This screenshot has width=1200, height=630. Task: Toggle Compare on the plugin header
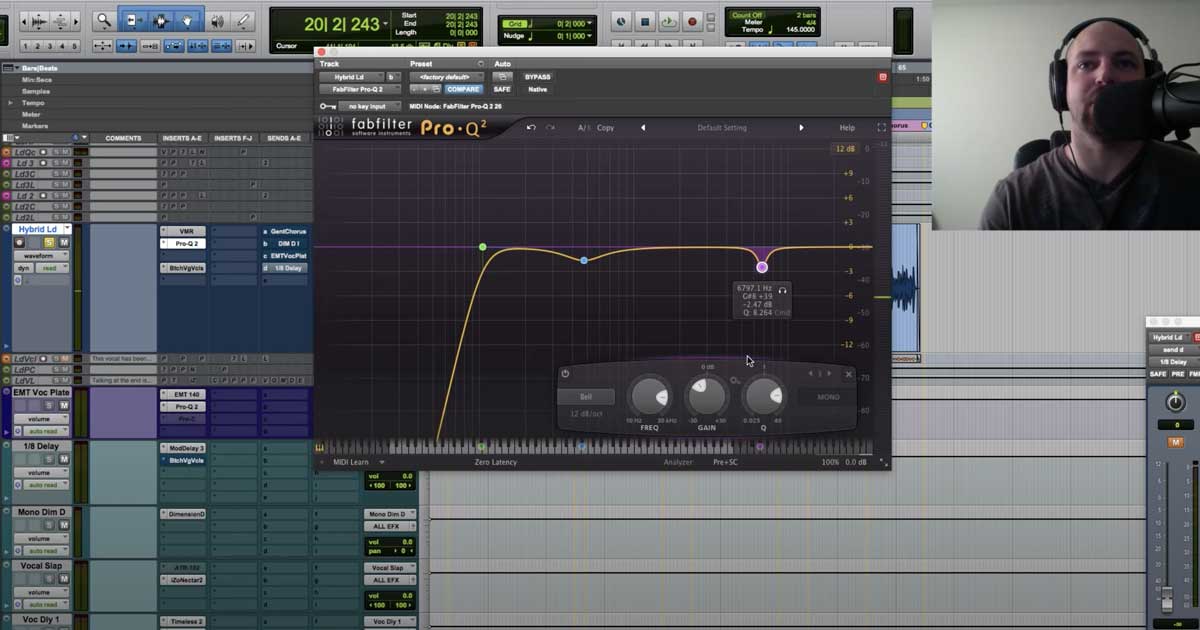pyautogui.click(x=463, y=90)
